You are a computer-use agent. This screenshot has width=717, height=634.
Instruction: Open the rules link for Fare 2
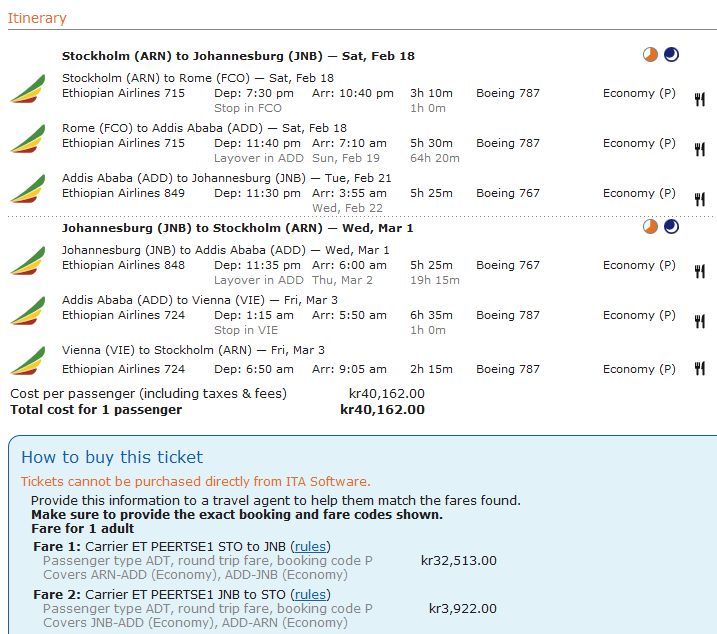pos(310,595)
